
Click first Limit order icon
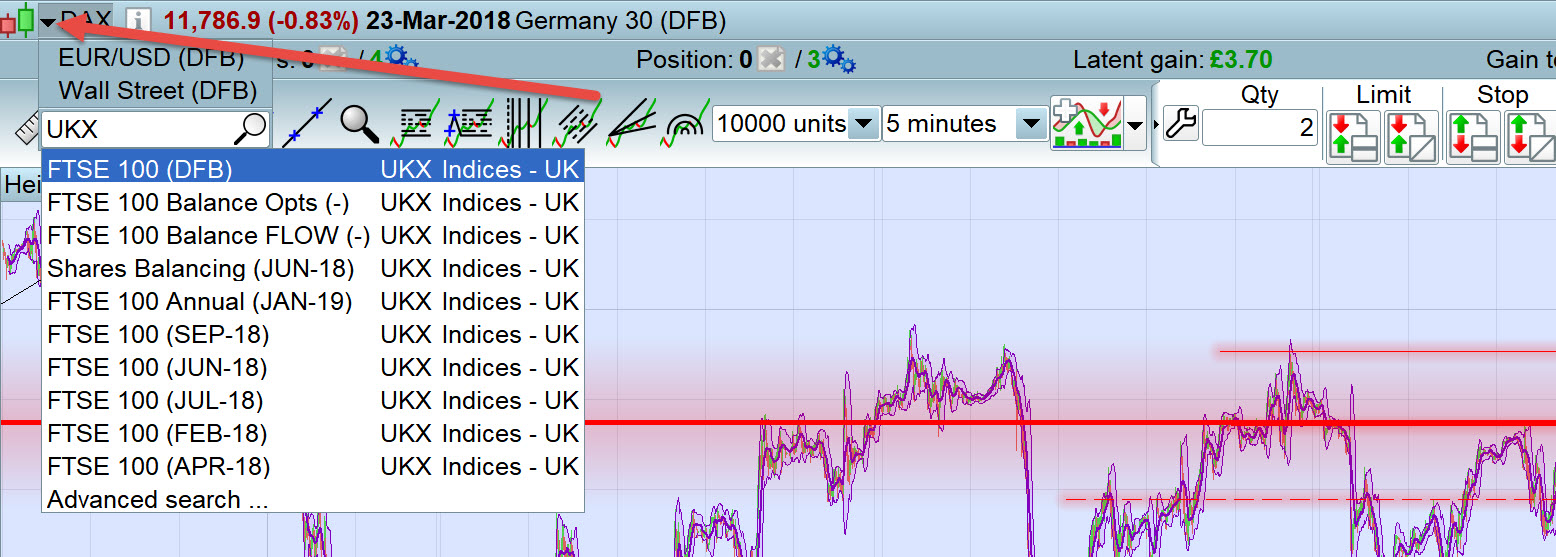pos(1354,137)
